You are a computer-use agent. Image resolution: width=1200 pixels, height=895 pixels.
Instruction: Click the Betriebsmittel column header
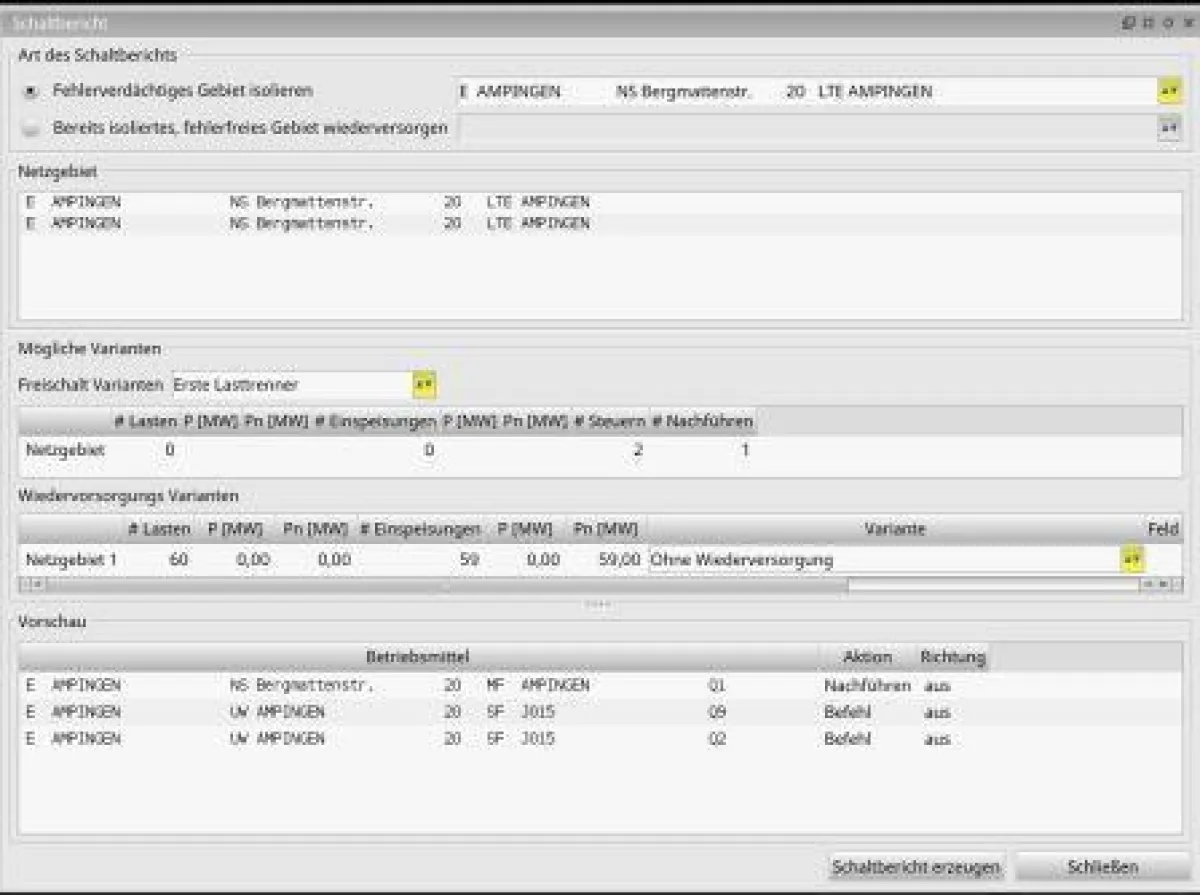(417, 657)
